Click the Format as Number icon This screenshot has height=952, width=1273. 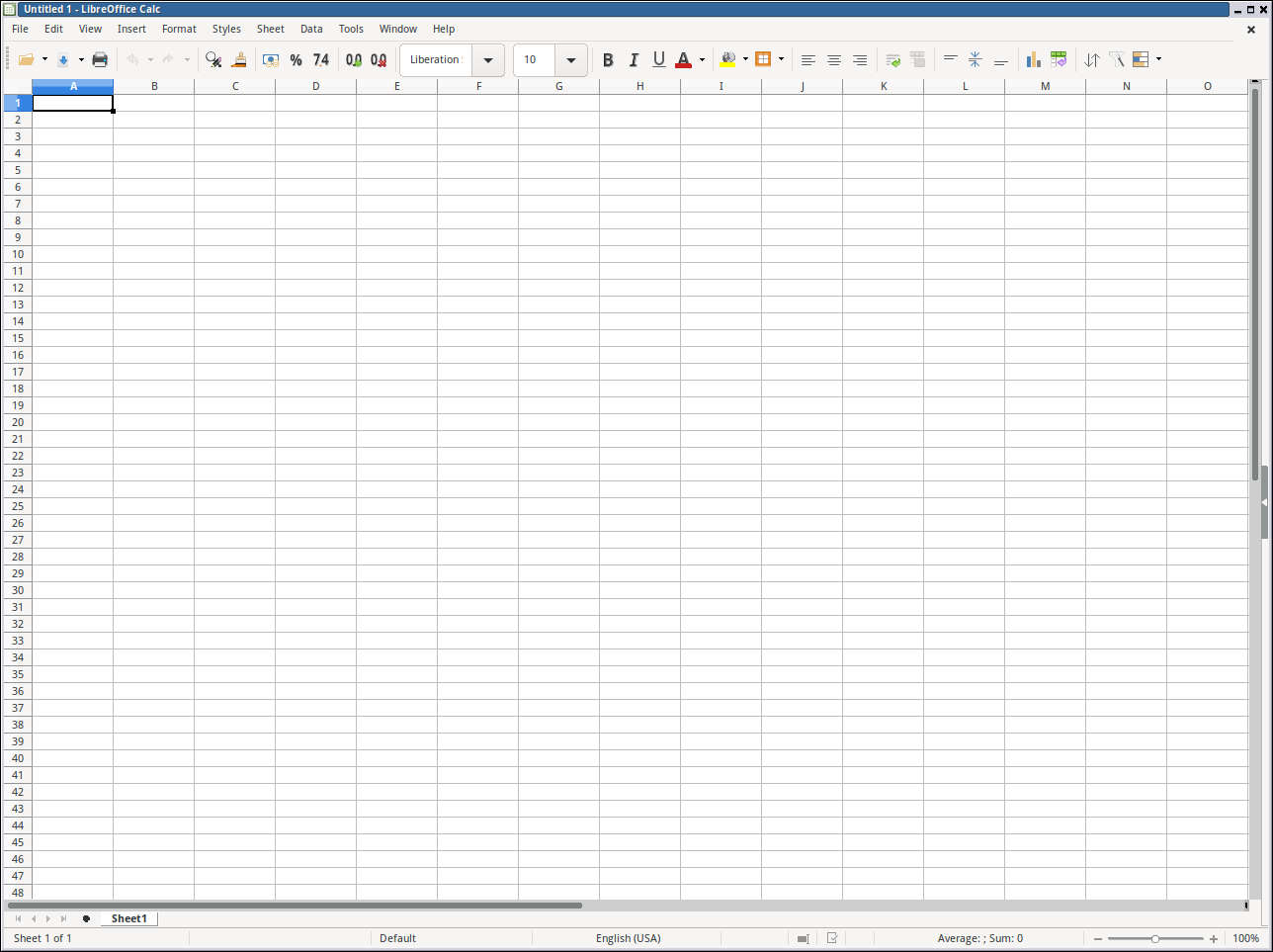coord(321,59)
